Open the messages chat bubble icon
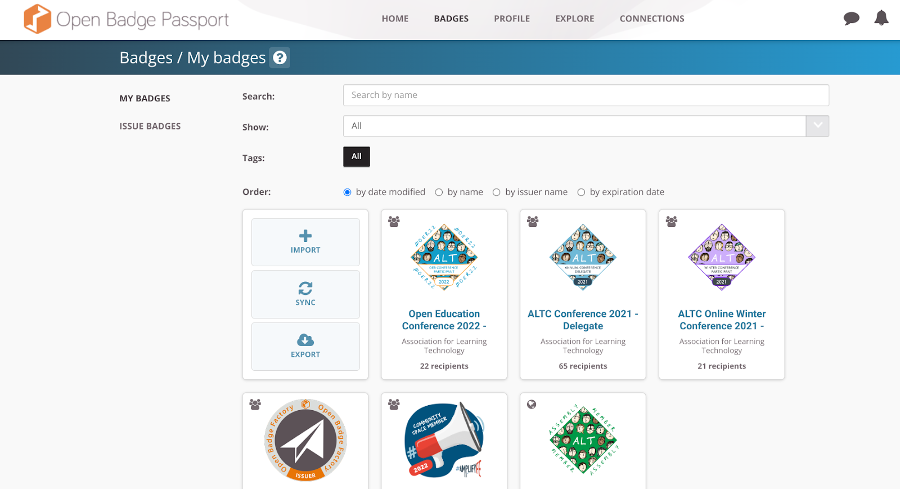Image resolution: width=900 pixels, height=489 pixels. pyautogui.click(x=851, y=18)
